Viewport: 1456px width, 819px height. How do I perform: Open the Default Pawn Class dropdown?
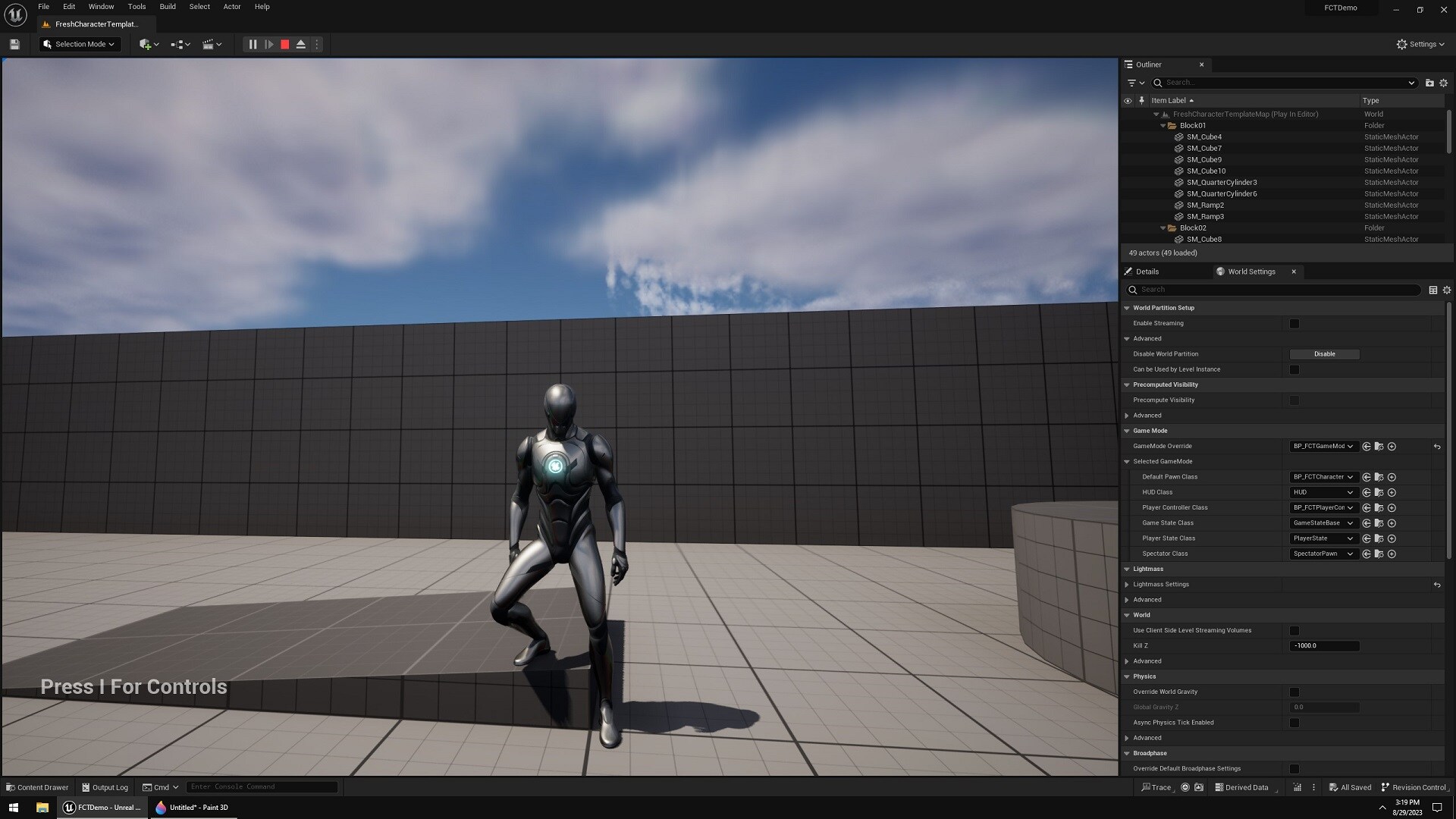pyautogui.click(x=1323, y=477)
